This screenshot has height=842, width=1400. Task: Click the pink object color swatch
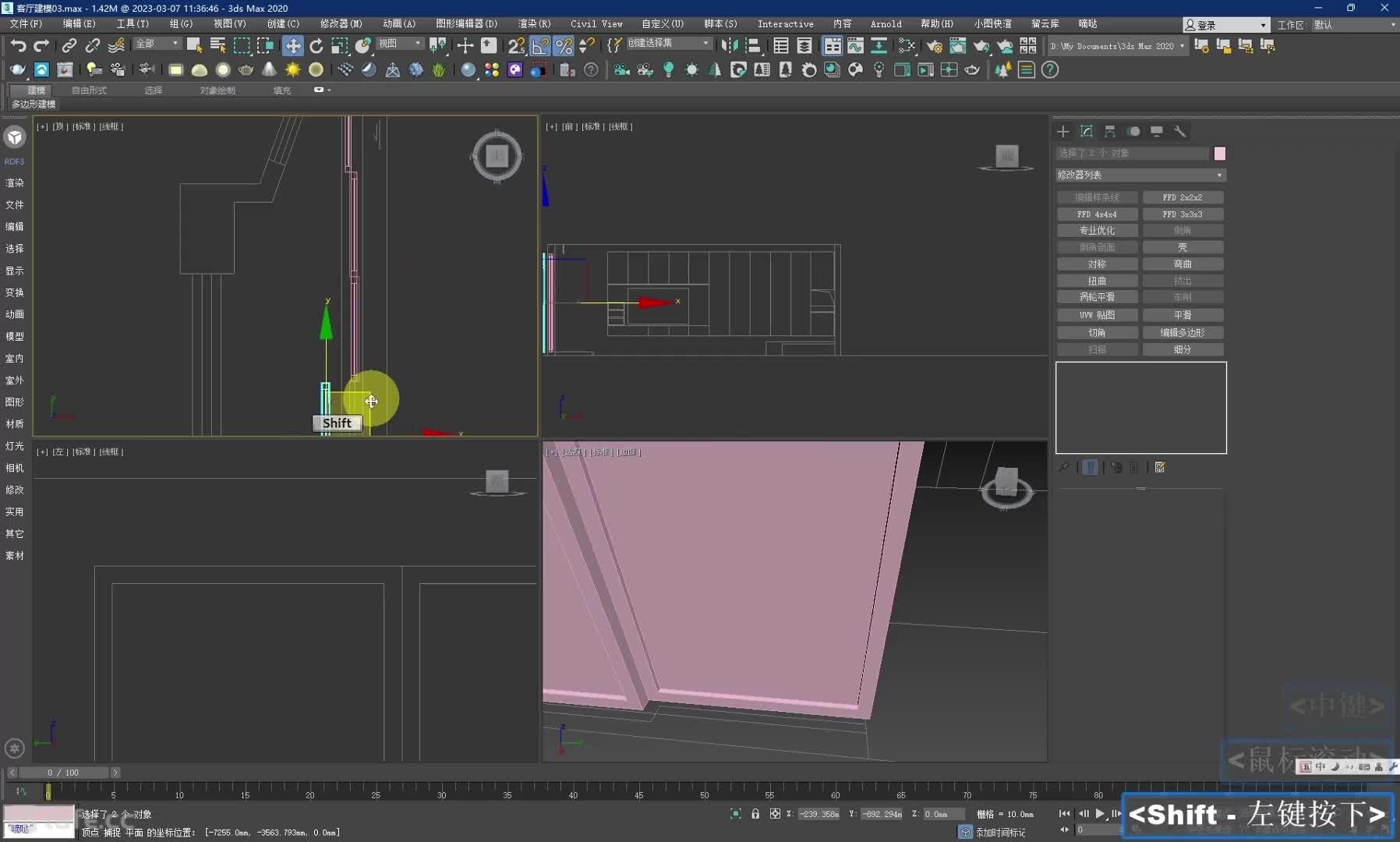coord(1220,154)
